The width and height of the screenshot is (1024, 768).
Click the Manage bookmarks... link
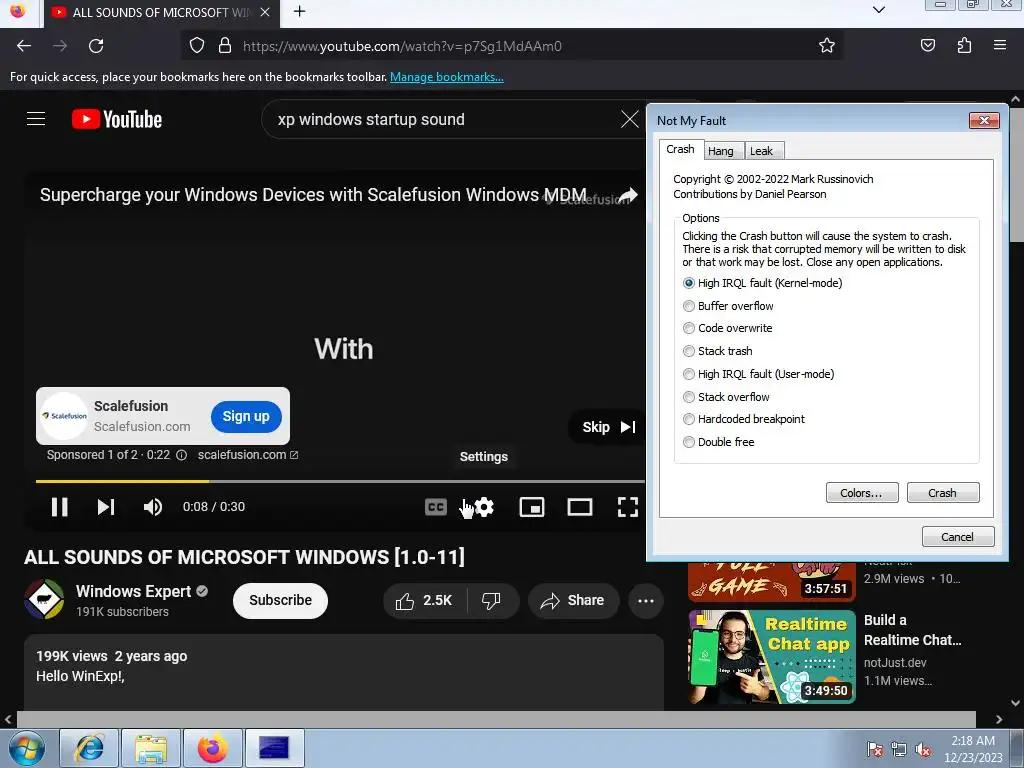click(x=447, y=77)
